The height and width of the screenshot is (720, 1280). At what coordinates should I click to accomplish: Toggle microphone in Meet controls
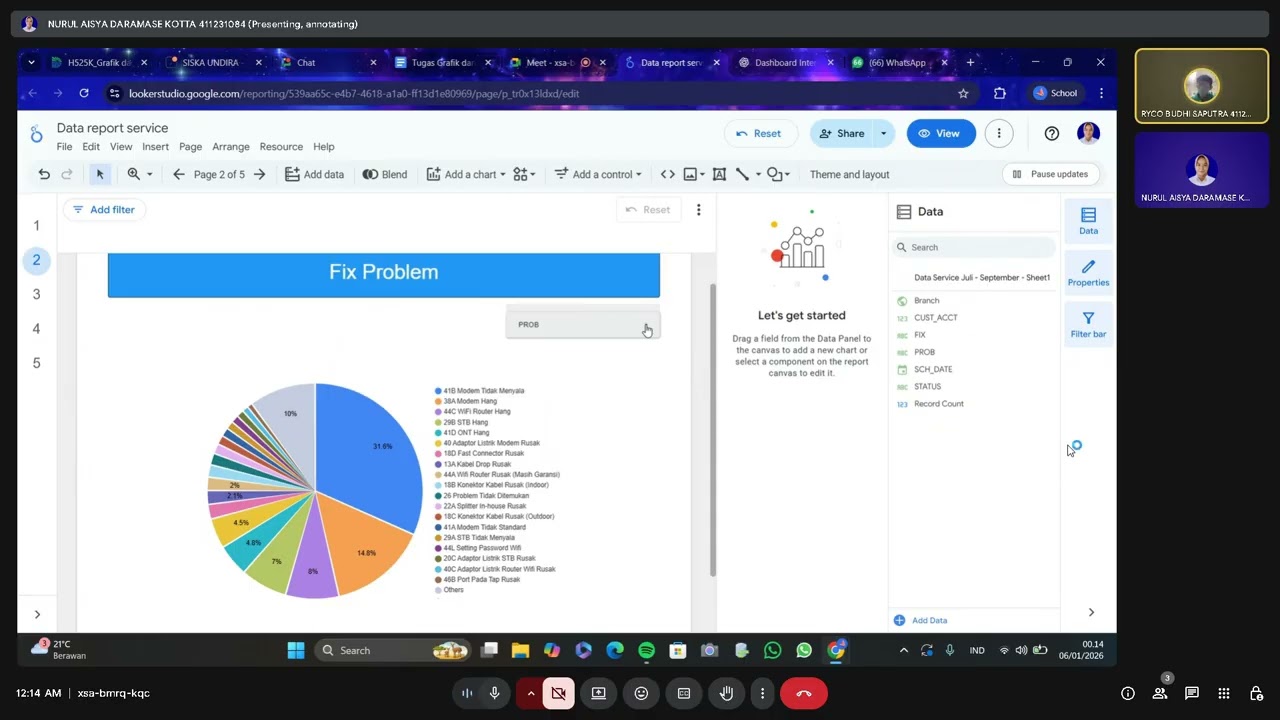[x=494, y=693]
